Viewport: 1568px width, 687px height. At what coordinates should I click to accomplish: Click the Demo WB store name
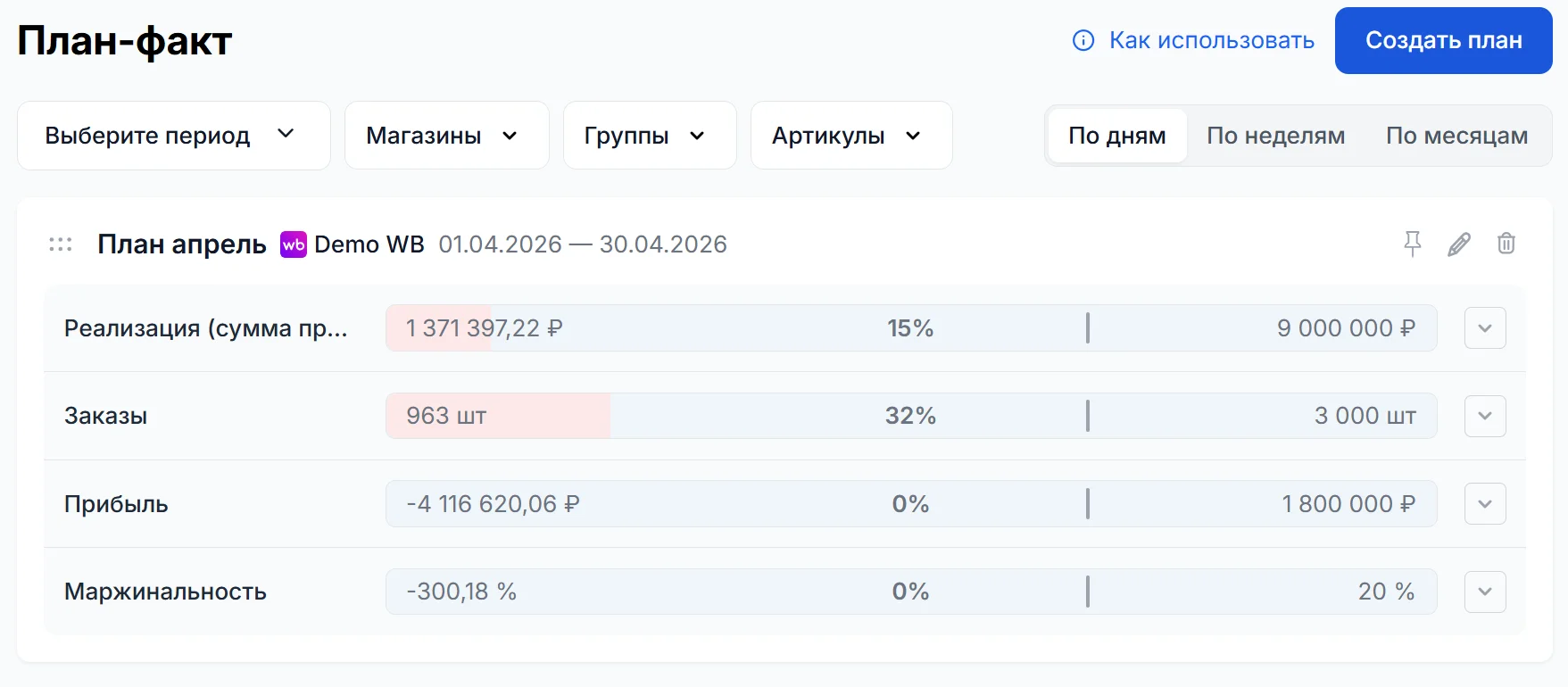pyautogui.click(x=369, y=244)
